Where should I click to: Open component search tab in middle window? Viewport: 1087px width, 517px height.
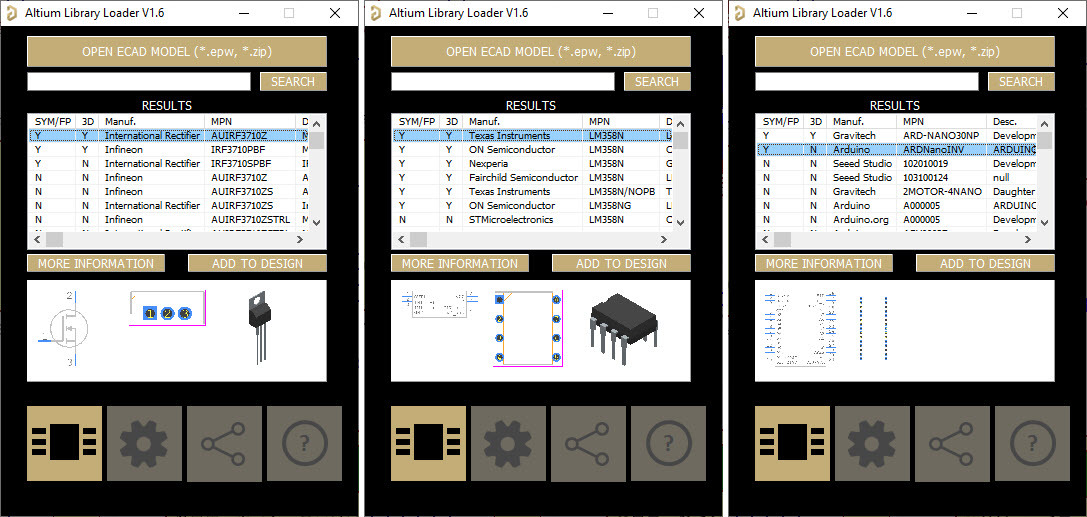[428, 444]
